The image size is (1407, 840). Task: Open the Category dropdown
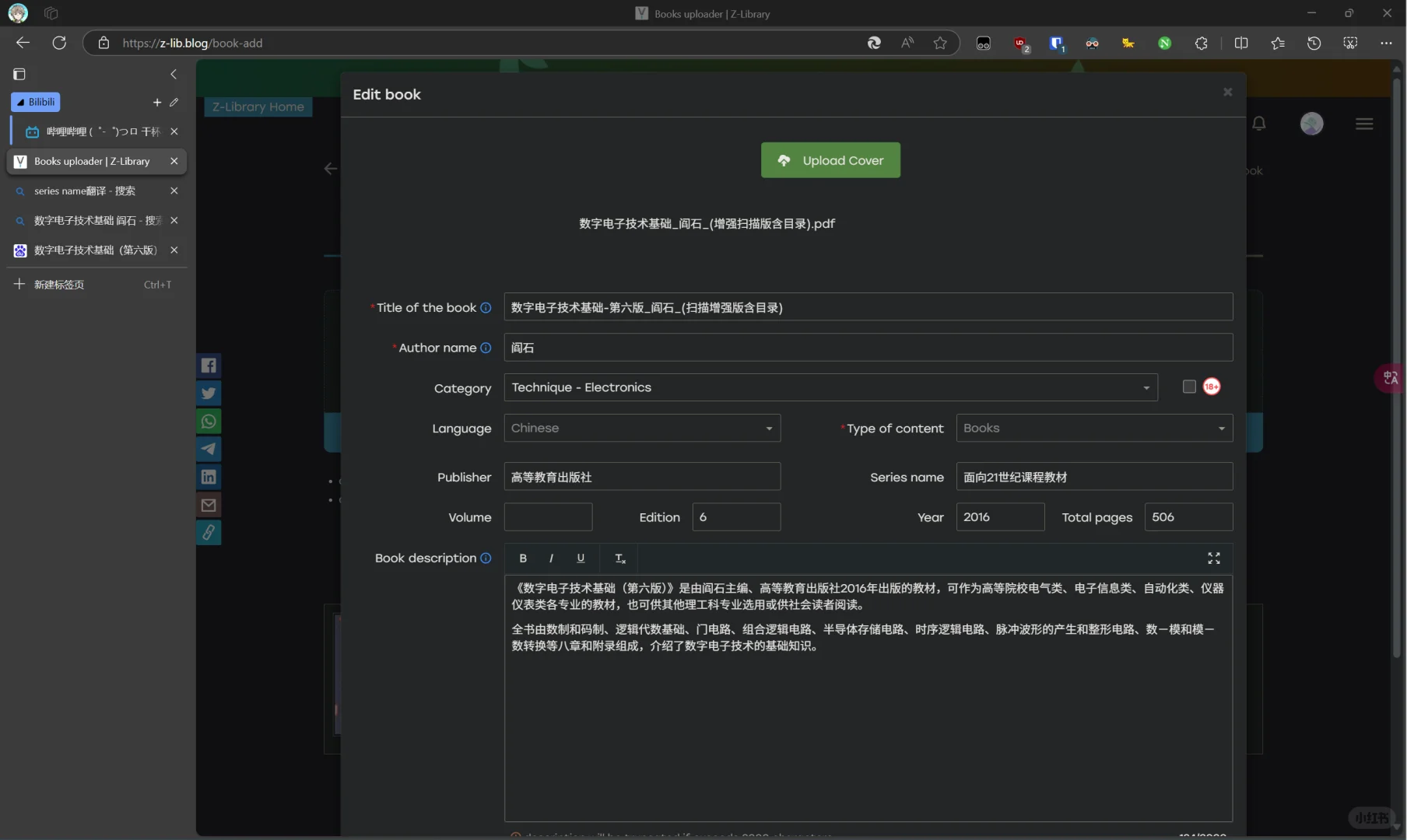(x=830, y=387)
